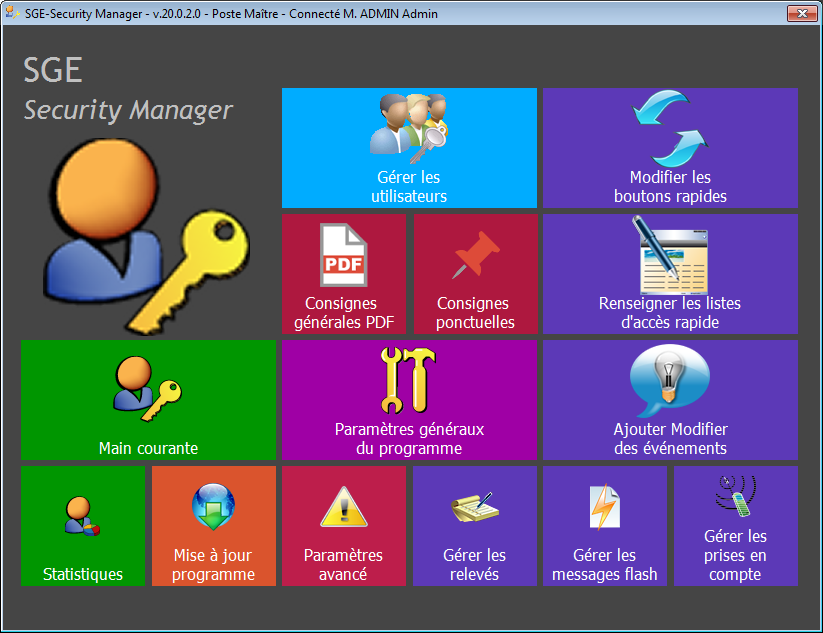Close the SGE-Security Manager window
Screen dimensions: 823x633
[x=801, y=13]
